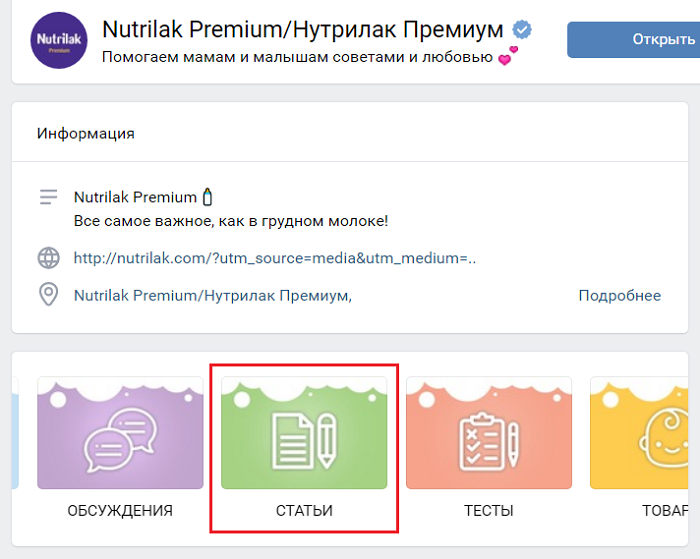Click the Информация section header
The image size is (700, 559).
pyautogui.click(x=86, y=133)
